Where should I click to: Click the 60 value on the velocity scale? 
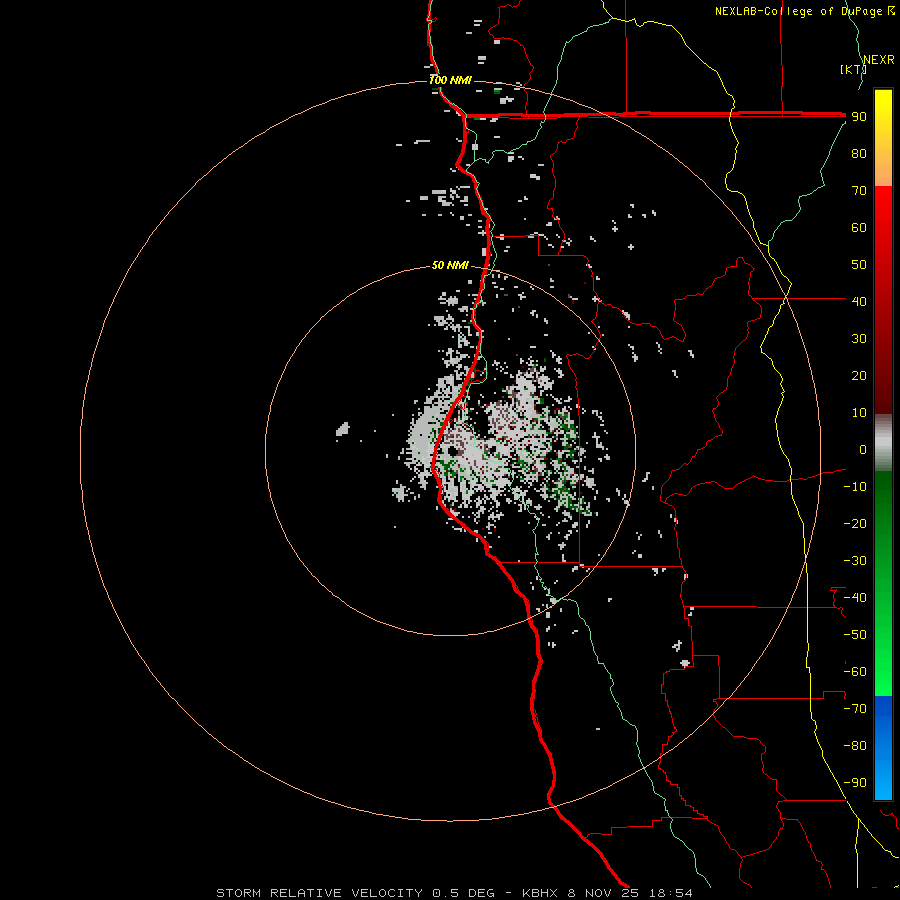click(859, 227)
